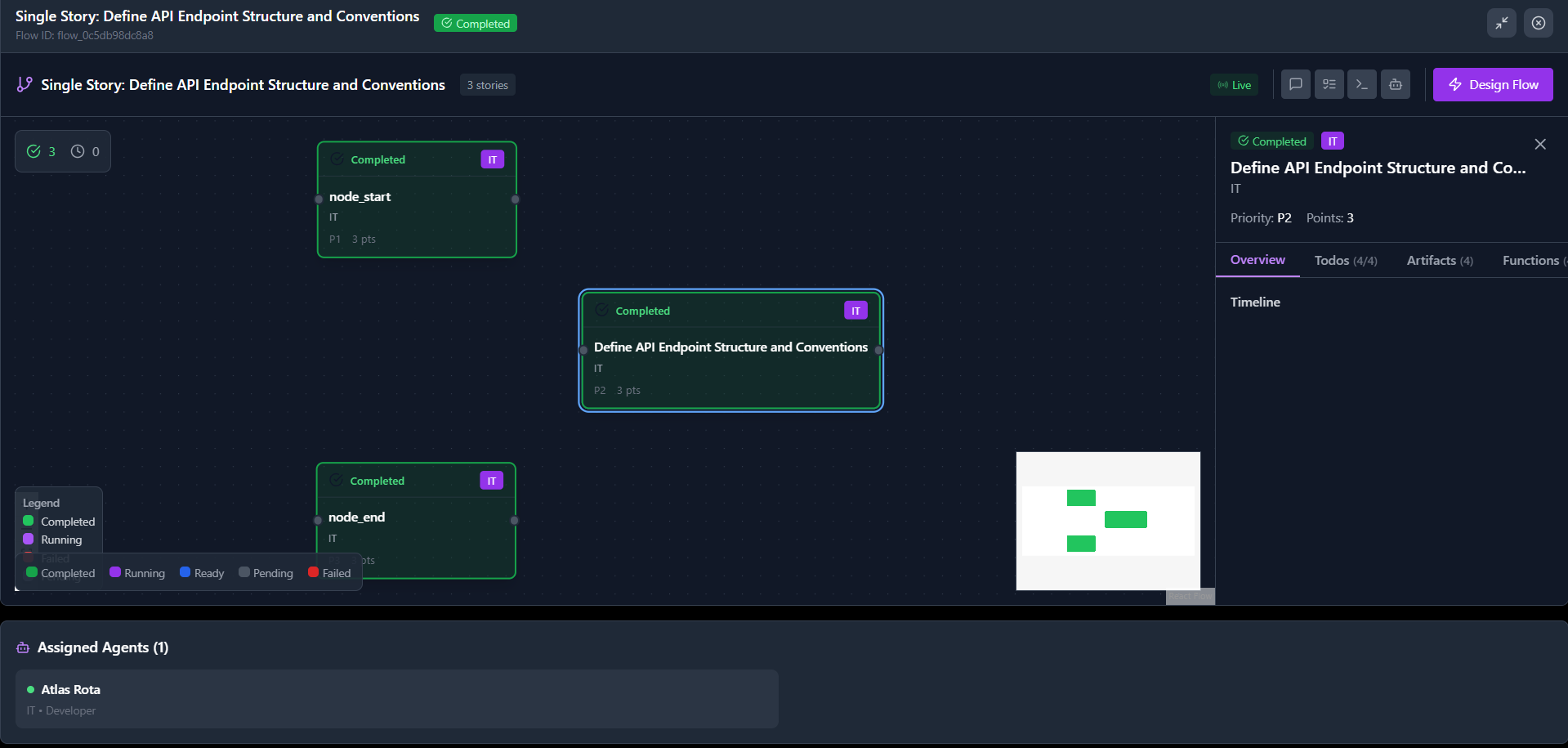Click the Points: 3 label in the details panel
This screenshot has width=1568, height=748.
click(1329, 218)
